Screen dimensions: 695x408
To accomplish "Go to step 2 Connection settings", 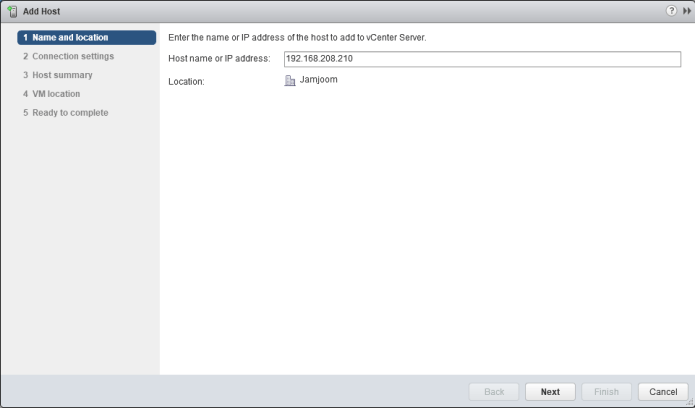I will click(68, 56).
